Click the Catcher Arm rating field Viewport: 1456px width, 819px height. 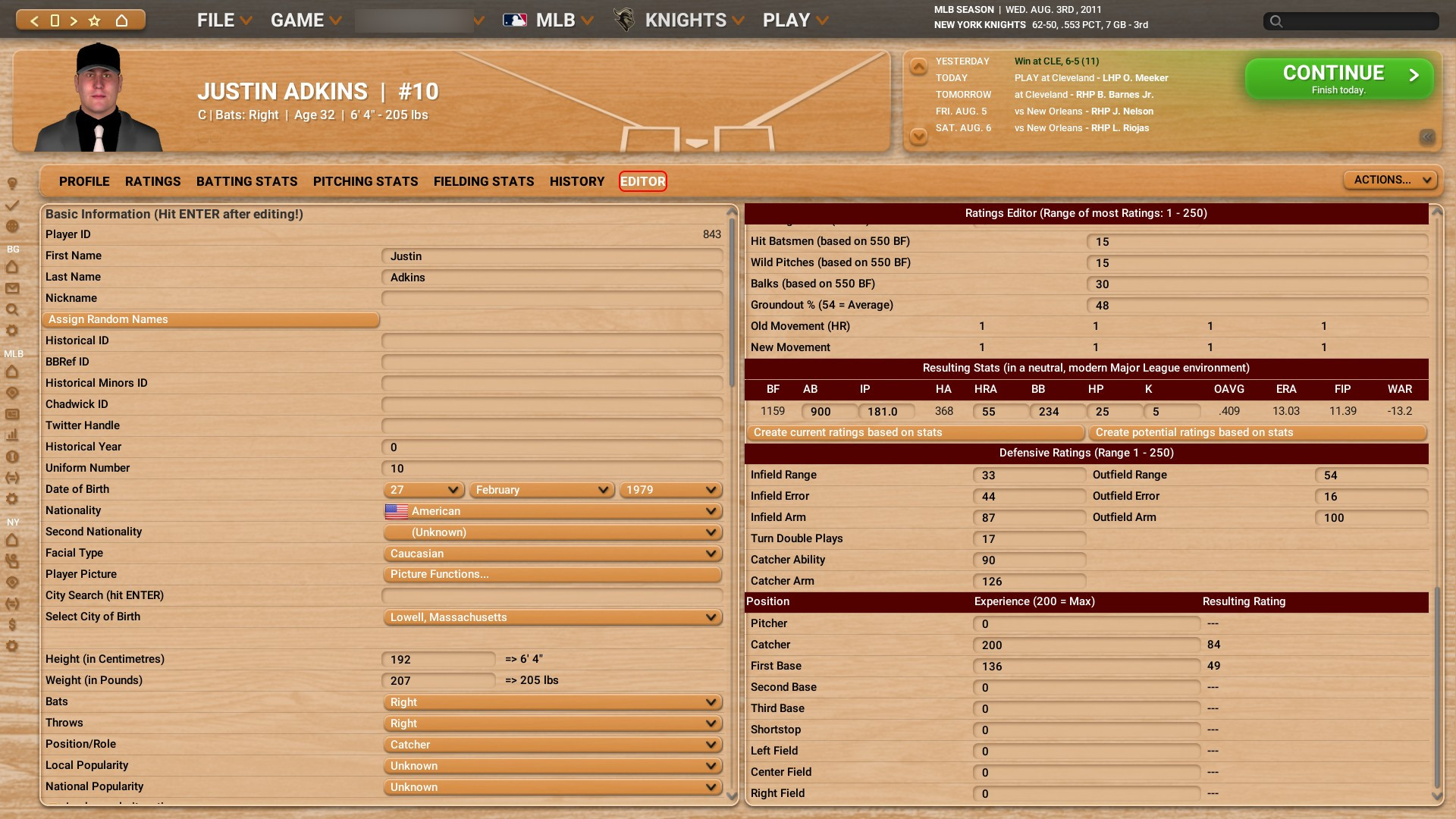[x=1028, y=582]
